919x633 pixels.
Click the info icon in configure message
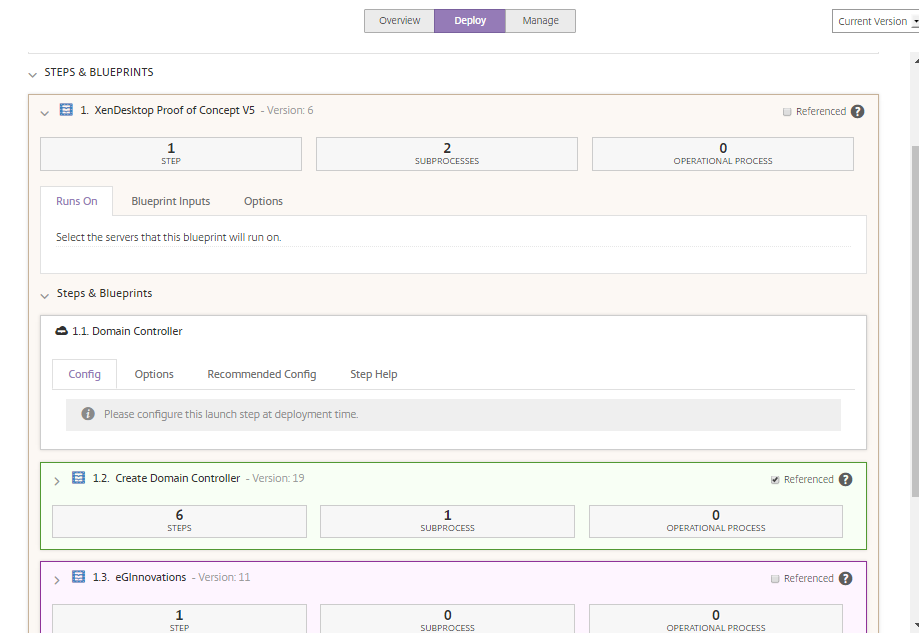click(x=88, y=414)
